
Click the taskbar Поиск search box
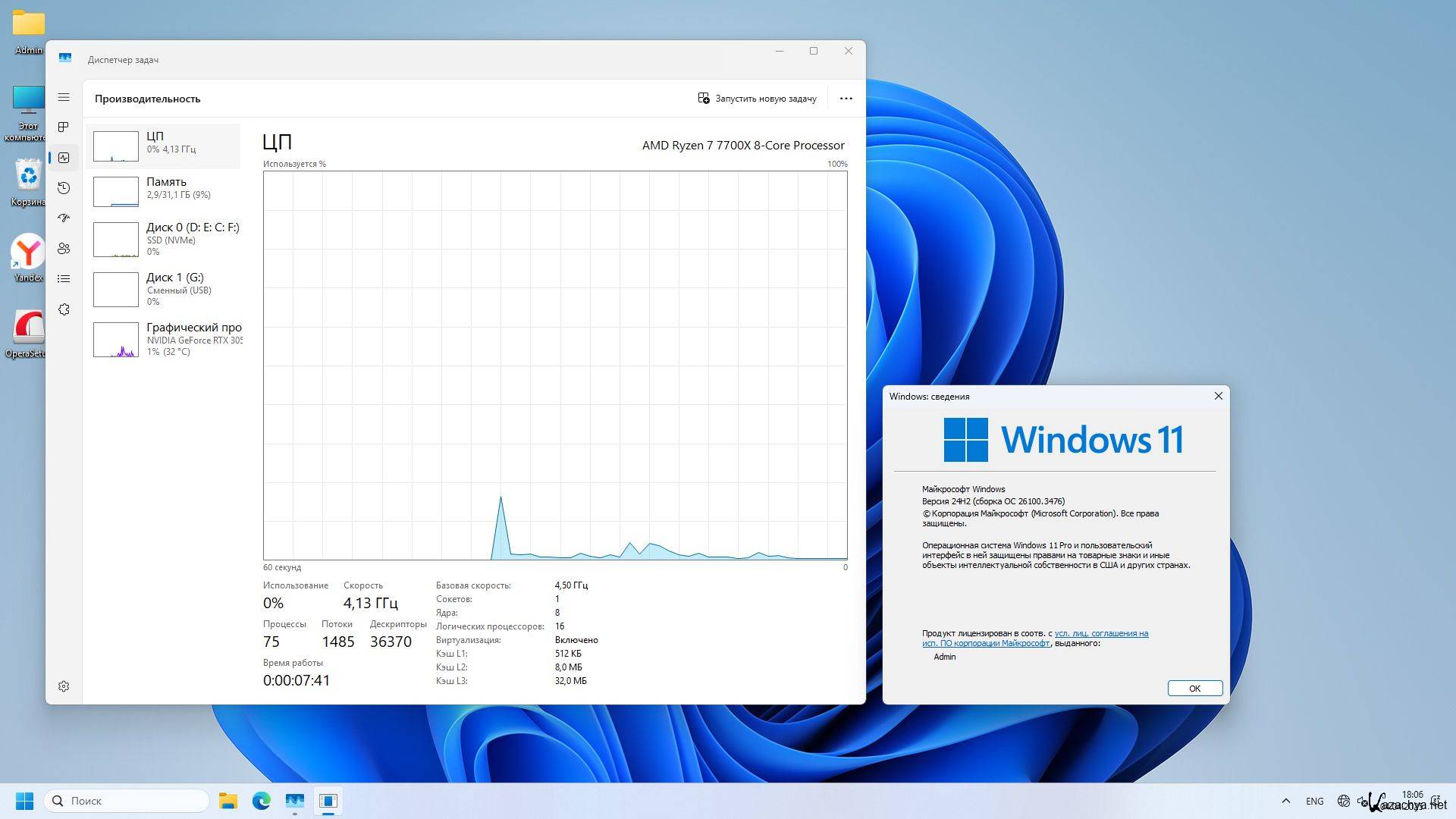pos(127,801)
